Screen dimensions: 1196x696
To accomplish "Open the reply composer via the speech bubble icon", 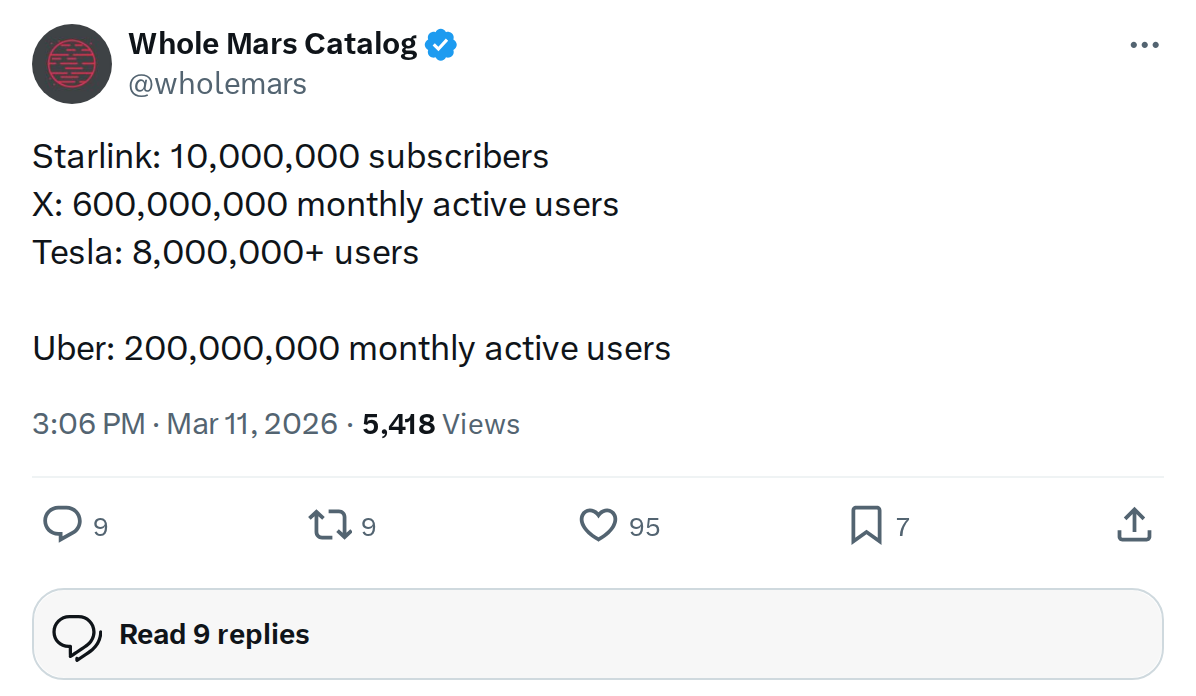I will click(62, 525).
